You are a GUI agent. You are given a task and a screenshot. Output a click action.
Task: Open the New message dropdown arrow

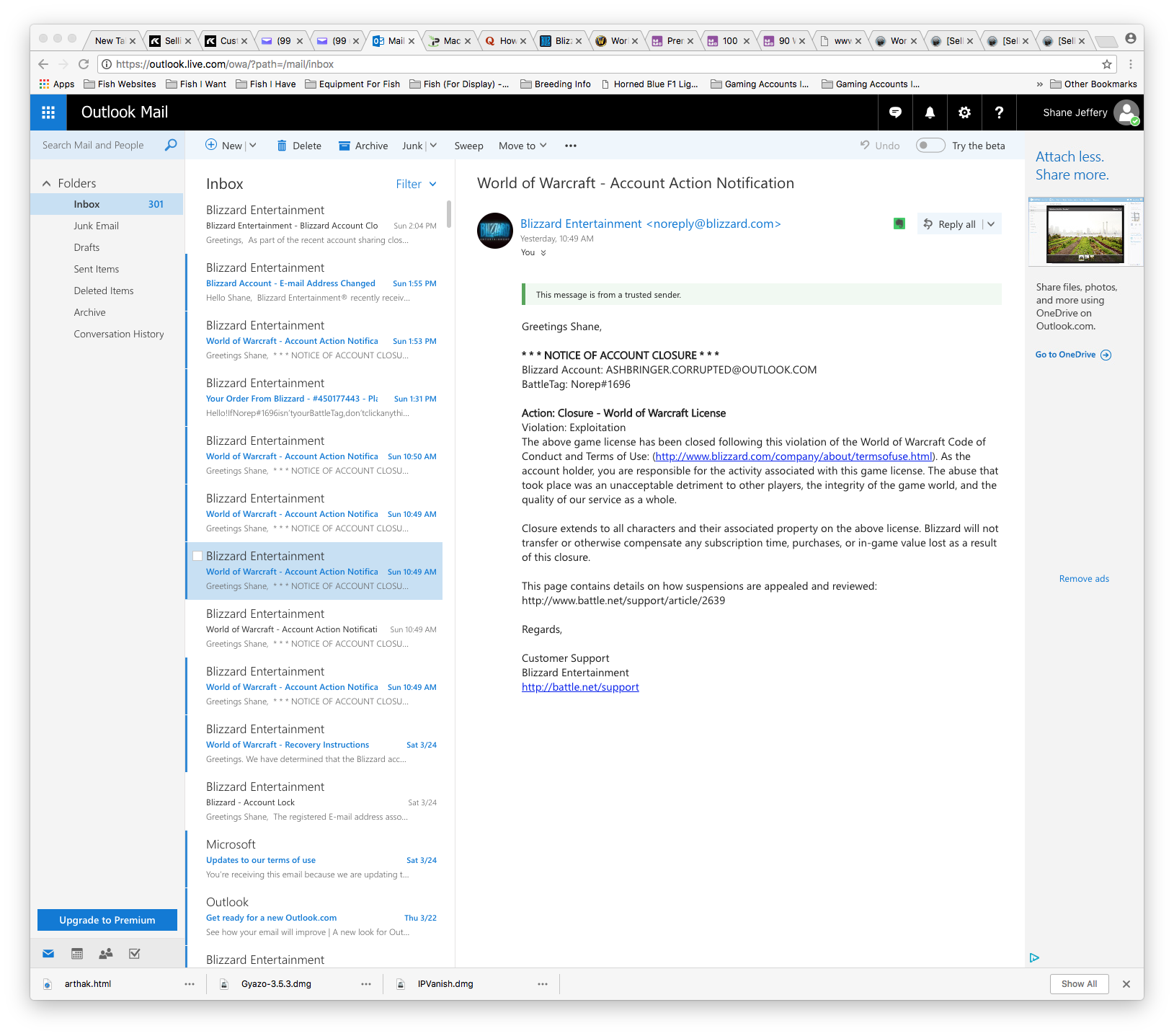pyautogui.click(x=253, y=146)
